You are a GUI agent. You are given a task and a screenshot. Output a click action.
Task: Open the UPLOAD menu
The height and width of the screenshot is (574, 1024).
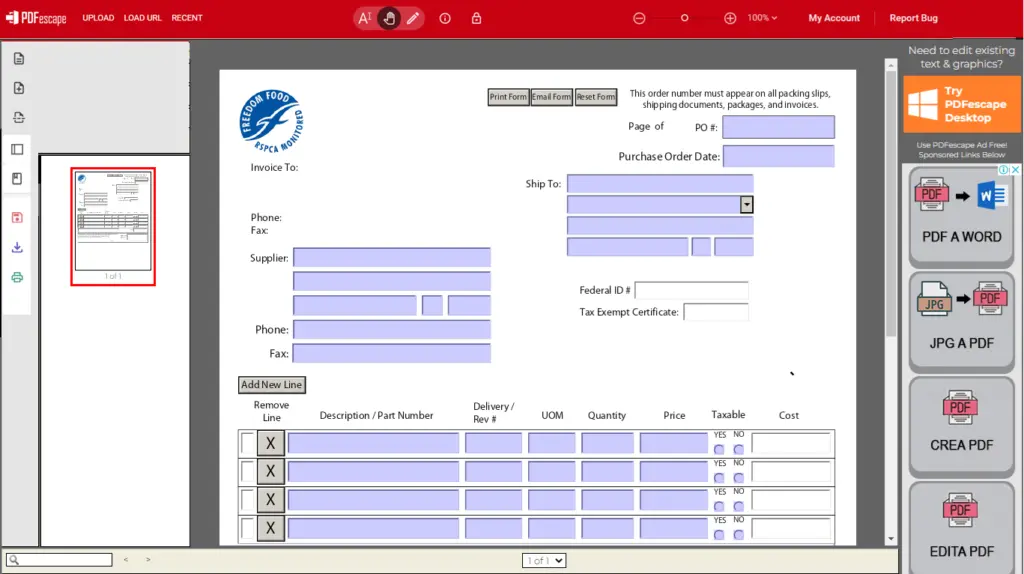(x=98, y=18)
